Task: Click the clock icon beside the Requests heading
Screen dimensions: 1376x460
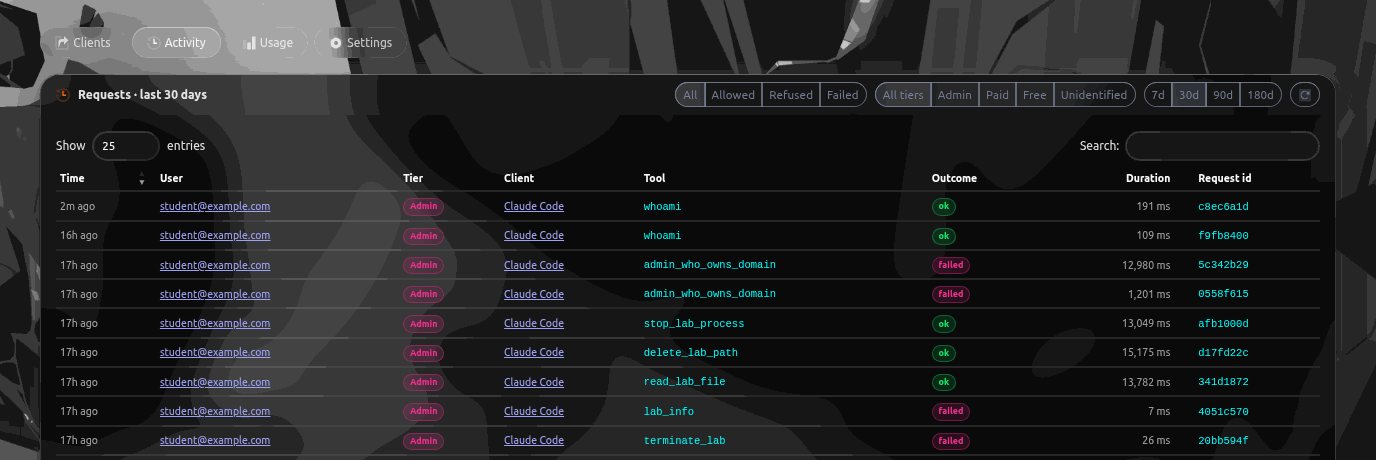Action: click(x=63, y=95)
